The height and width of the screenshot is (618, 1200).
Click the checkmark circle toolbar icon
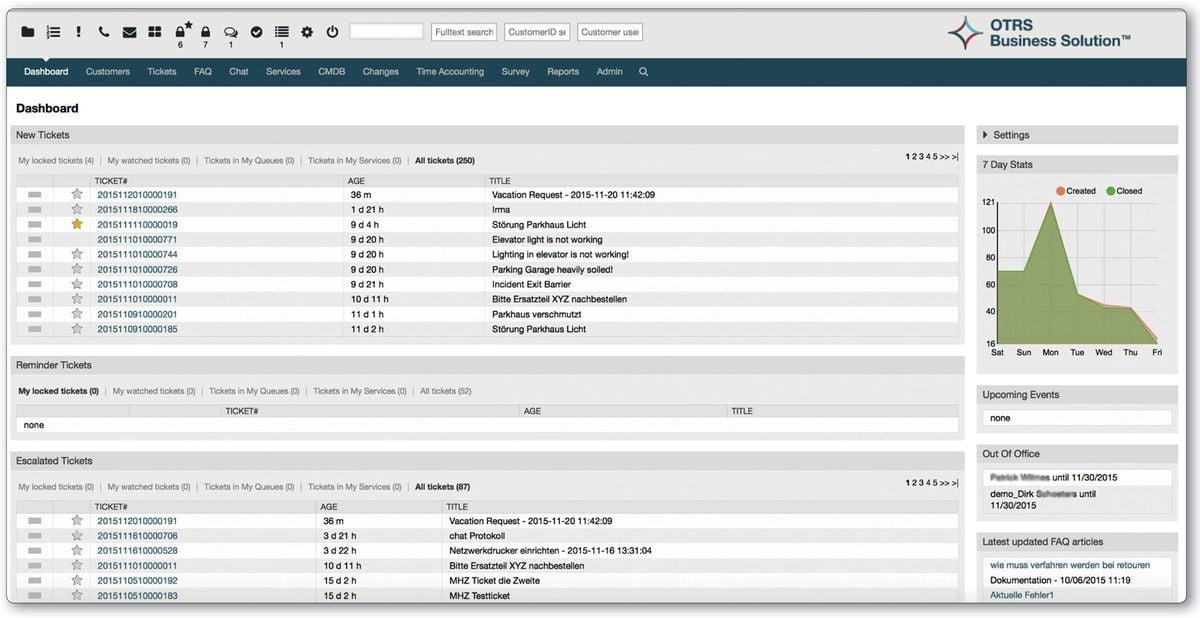pos(256,32)
